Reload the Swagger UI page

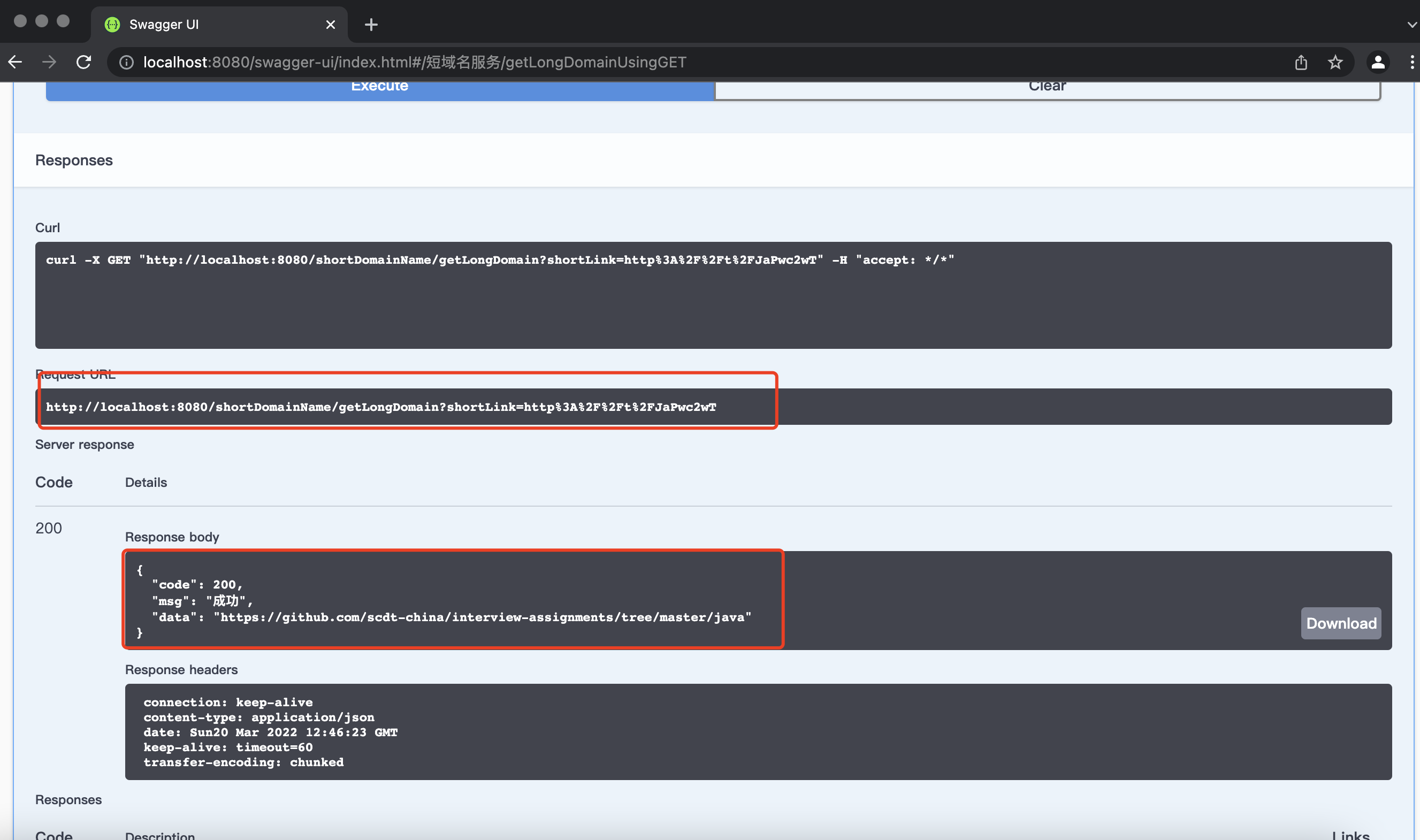[x=84, y=62]
